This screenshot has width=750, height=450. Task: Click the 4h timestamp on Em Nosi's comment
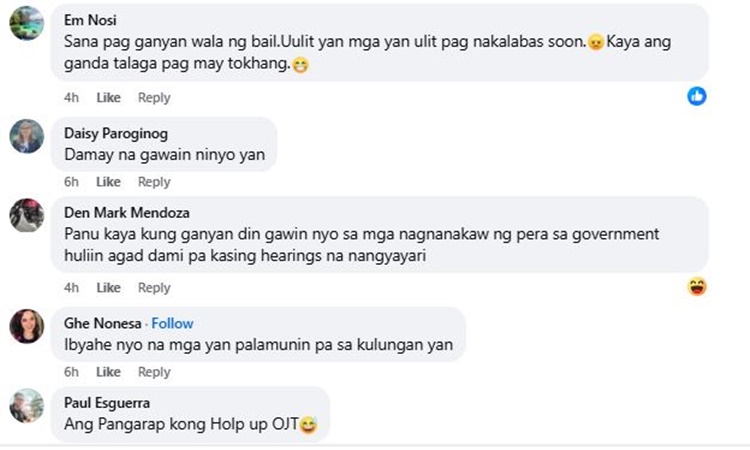point(71,98)
